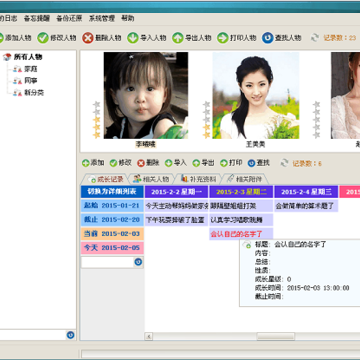Click the search icon in the people tree search box
The image size is (360, 360).
pyautogui.click(x=70, y=335)
